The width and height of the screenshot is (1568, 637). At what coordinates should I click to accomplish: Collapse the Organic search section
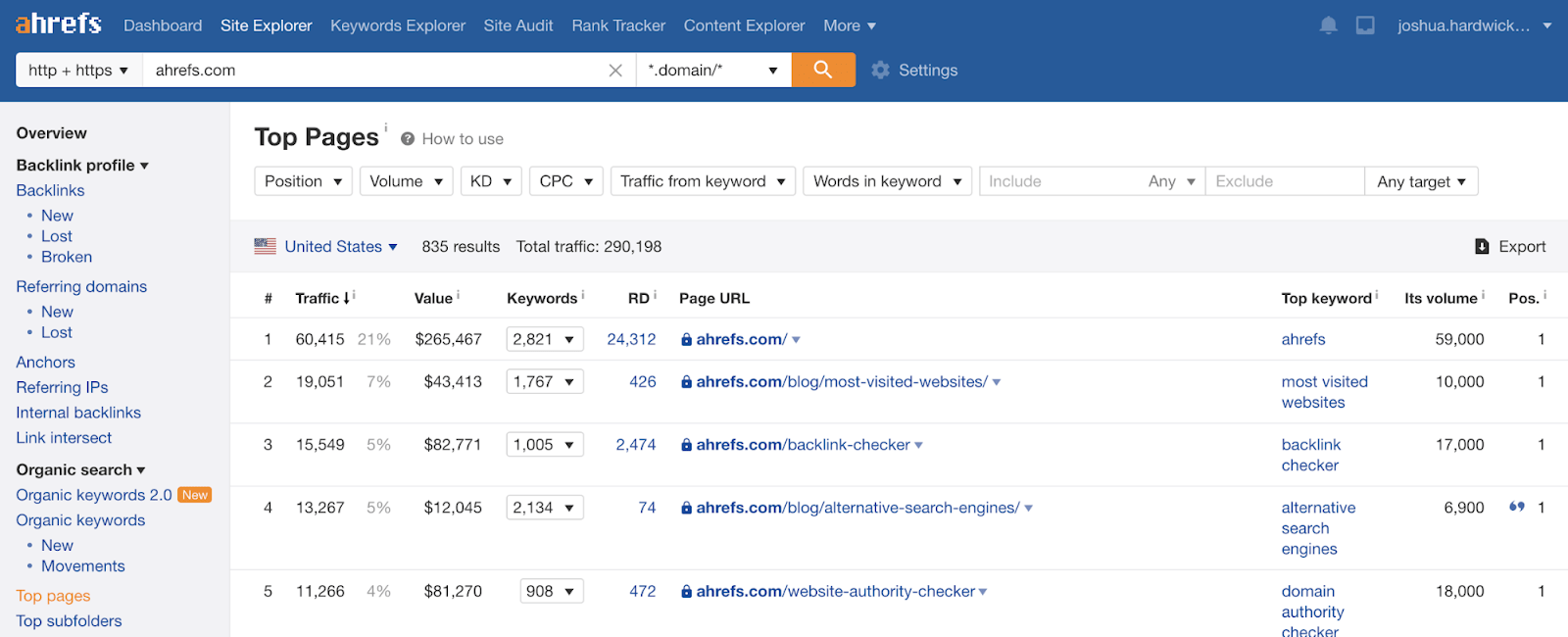pos(80,469)
